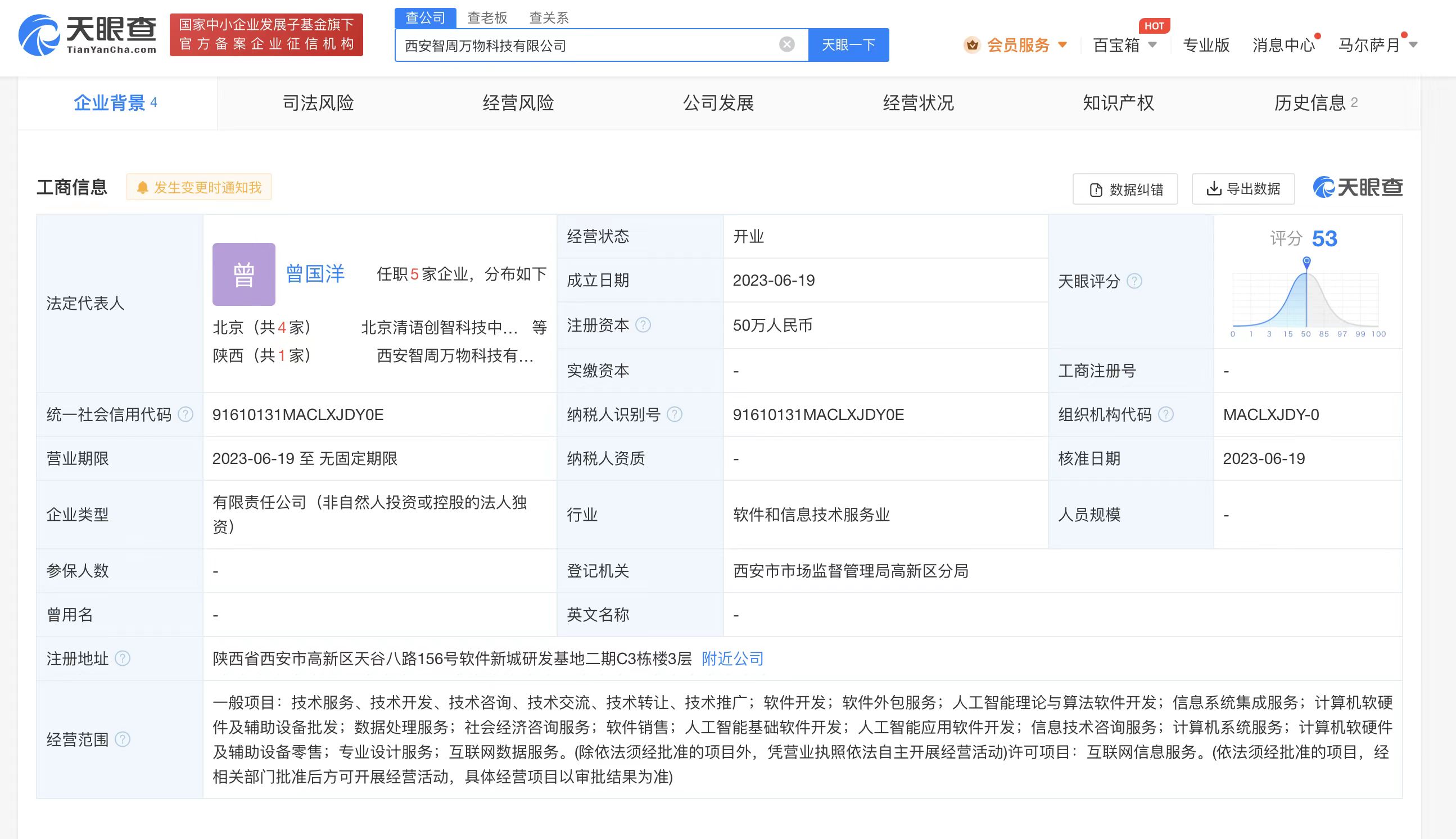Open help icon next to 组织机构代码

coord(1166,414)
